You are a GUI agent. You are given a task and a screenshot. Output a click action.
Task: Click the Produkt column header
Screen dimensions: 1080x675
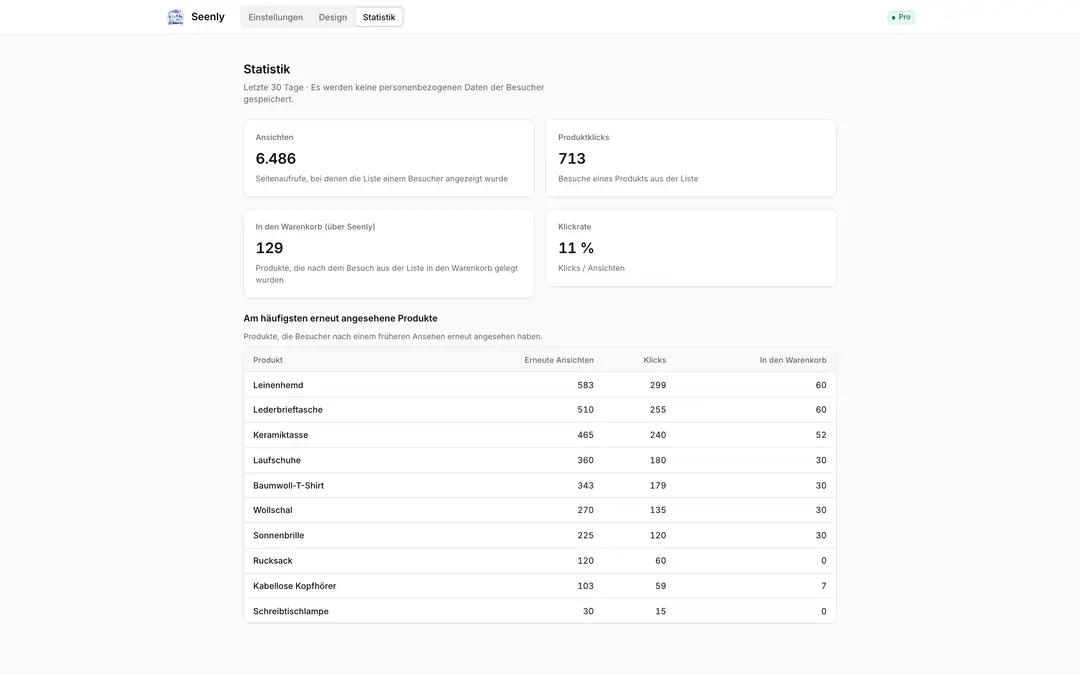[x=268, y=360]
